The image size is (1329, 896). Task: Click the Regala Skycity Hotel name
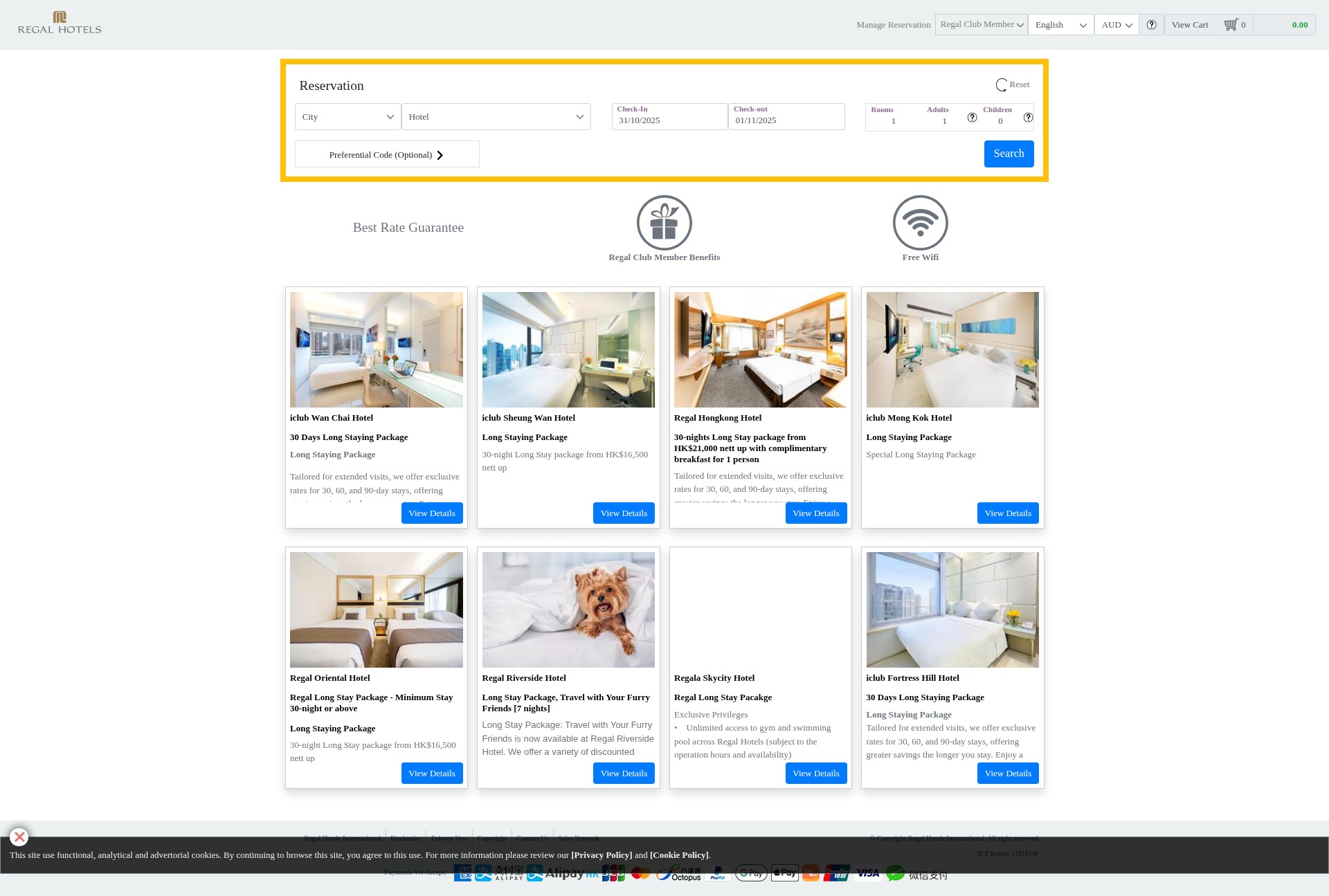point(714,678)
